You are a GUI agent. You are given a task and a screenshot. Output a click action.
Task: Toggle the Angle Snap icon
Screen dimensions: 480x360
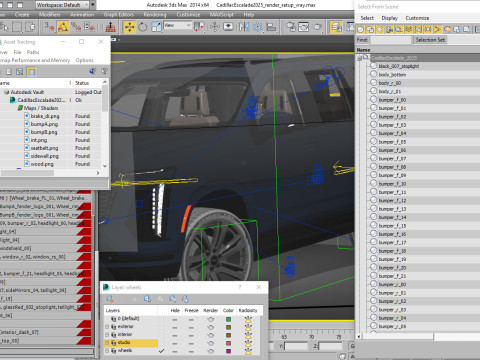(63, 27)
